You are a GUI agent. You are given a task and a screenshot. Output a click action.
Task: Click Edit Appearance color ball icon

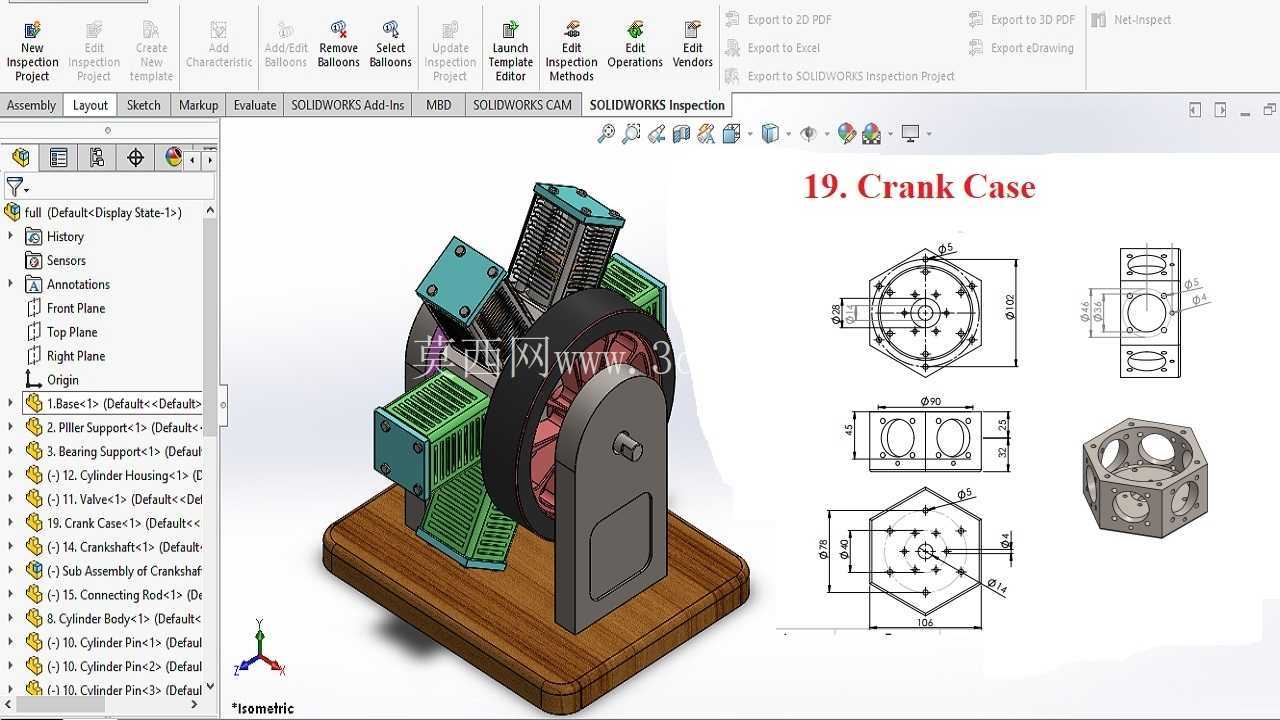click(x=847, y=133)
